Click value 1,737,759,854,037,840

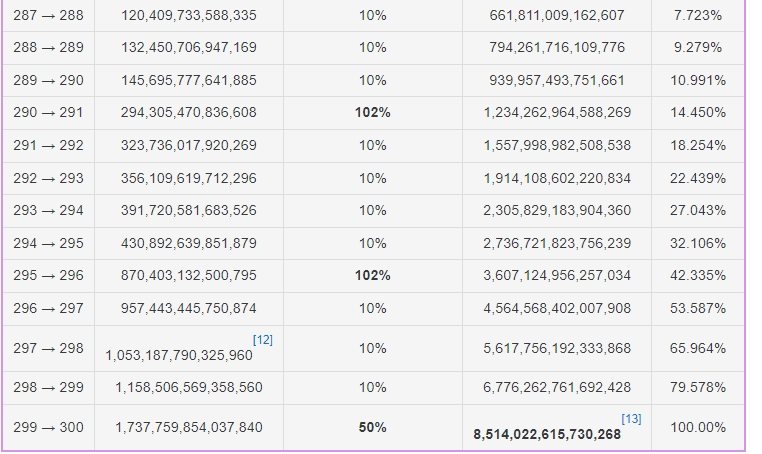pos(189,427)
